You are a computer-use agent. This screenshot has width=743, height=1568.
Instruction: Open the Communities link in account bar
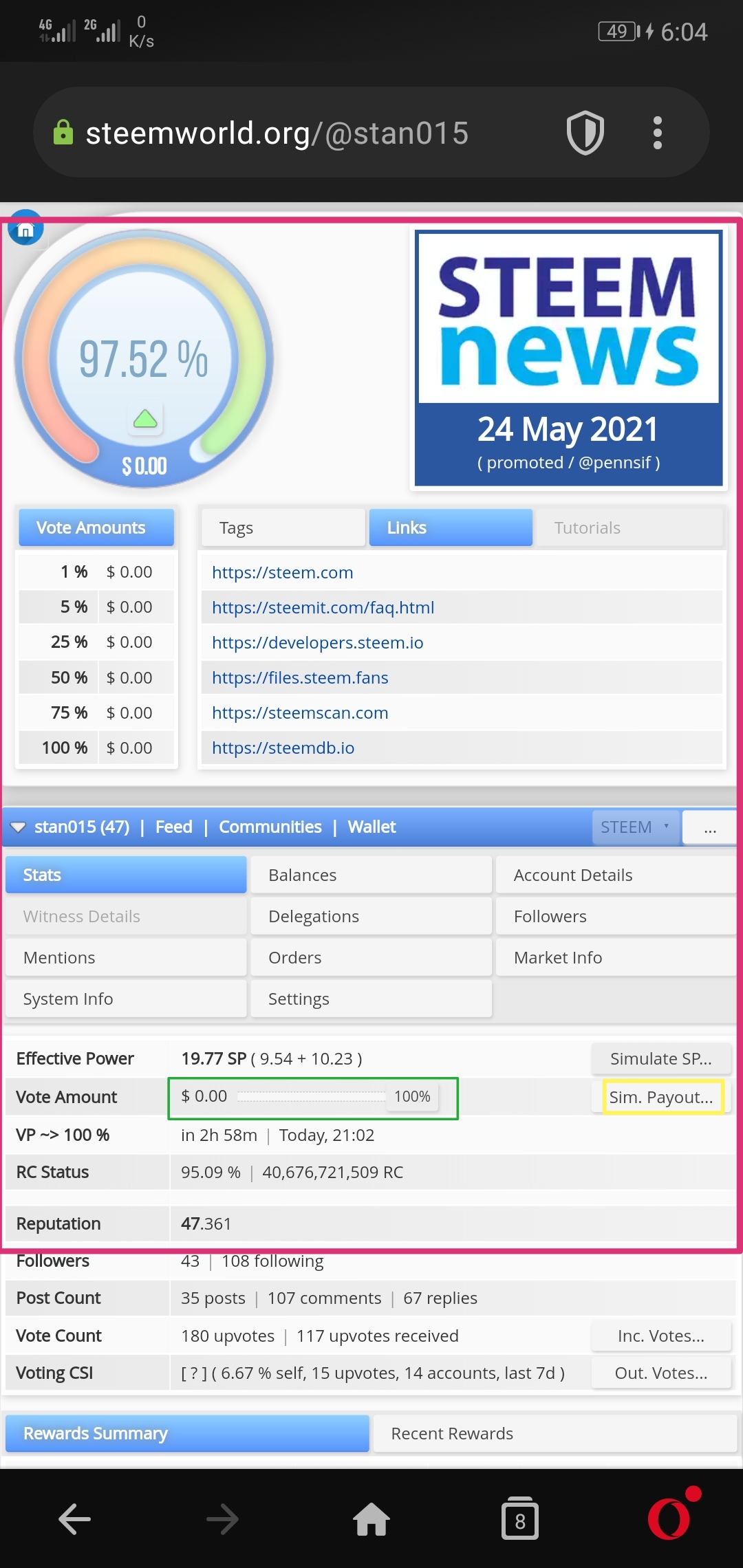coord(270,827)
